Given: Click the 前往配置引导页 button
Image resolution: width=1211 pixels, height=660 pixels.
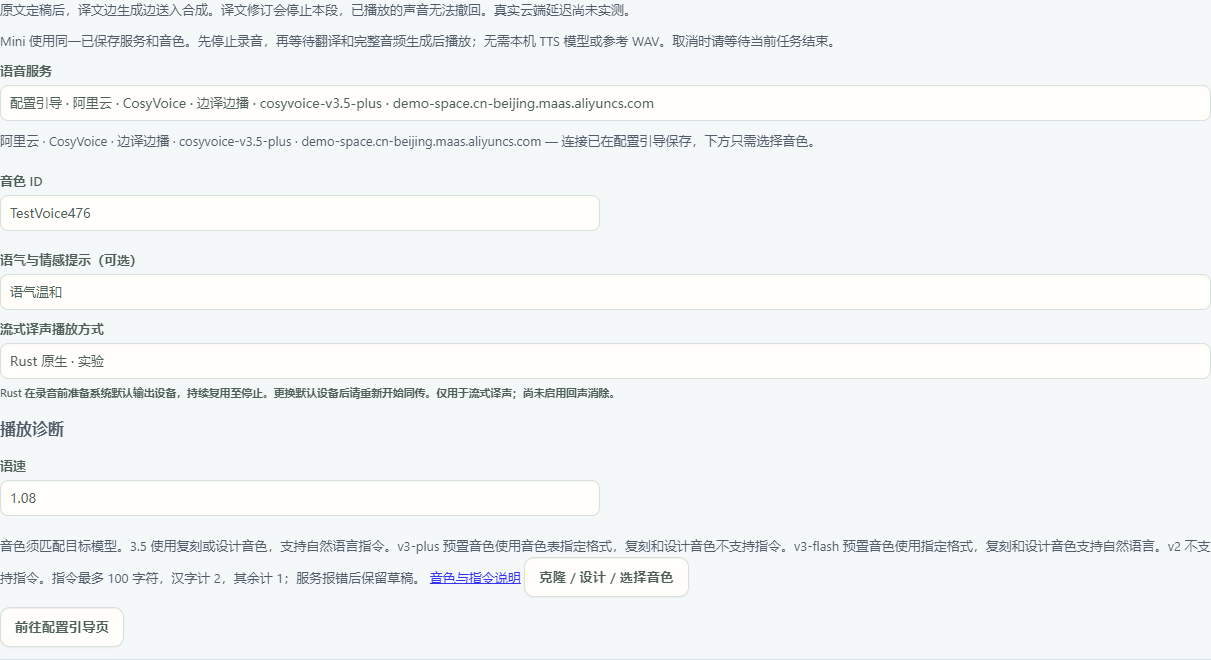Looking at the screenshot, I should [62, 627].
